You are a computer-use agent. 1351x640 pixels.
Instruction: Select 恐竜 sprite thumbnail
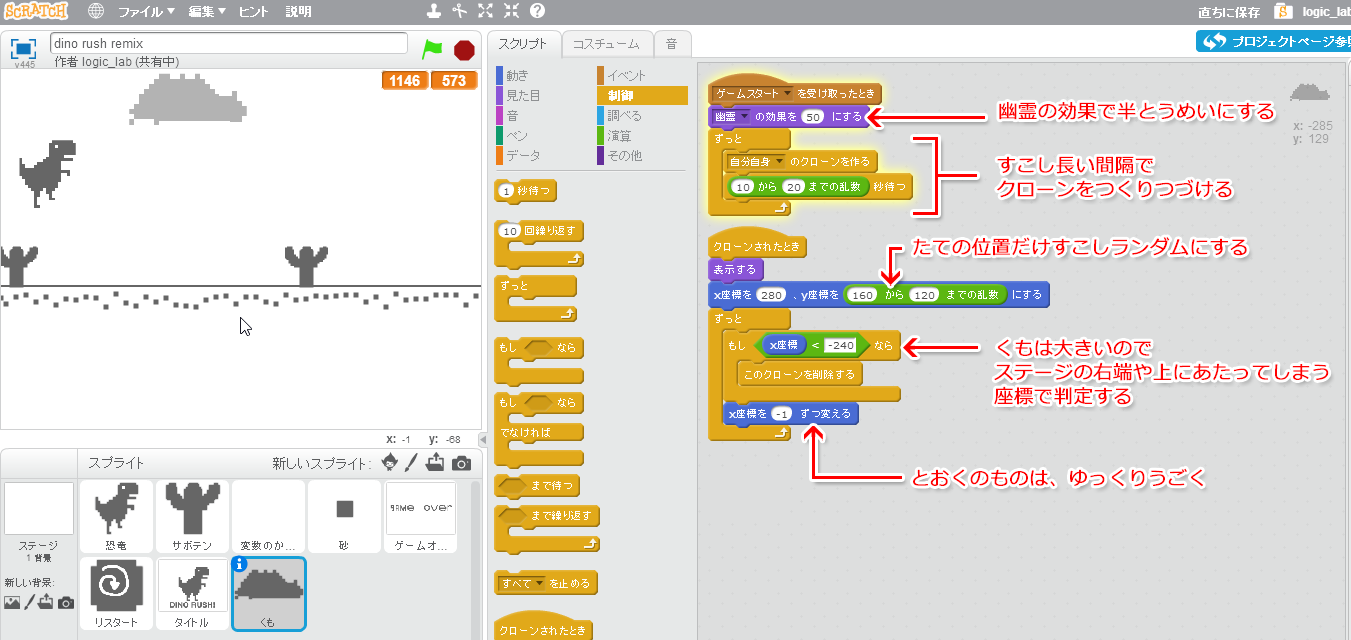(117, 516)
